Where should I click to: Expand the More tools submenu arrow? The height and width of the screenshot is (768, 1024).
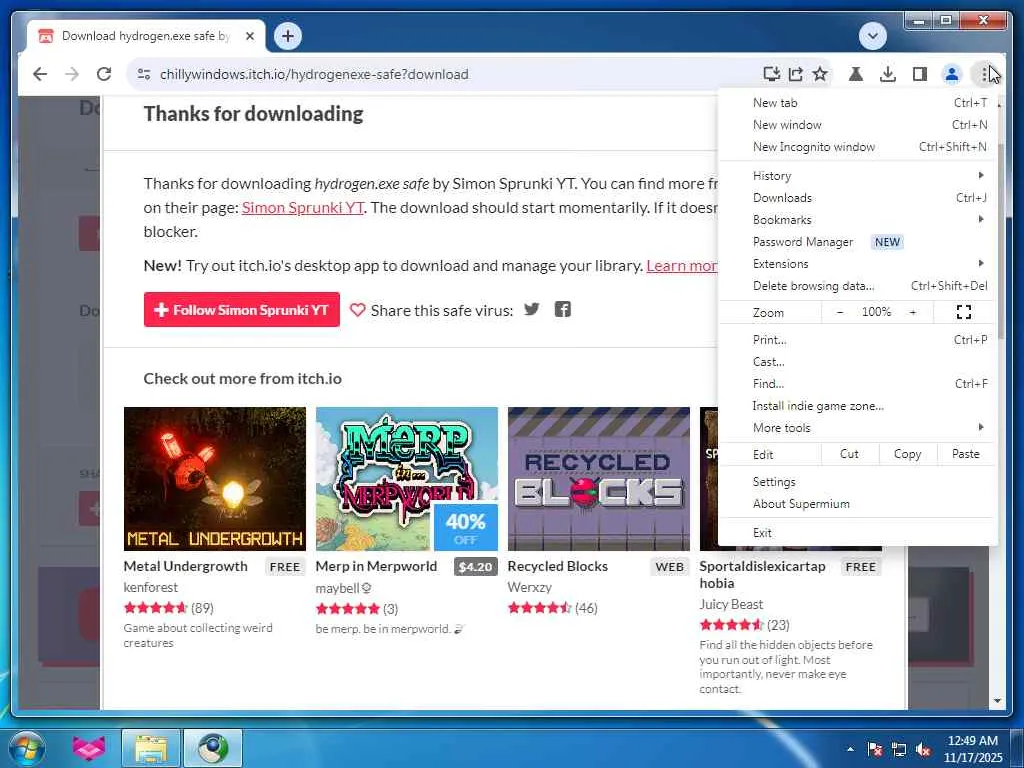(980, 427)
